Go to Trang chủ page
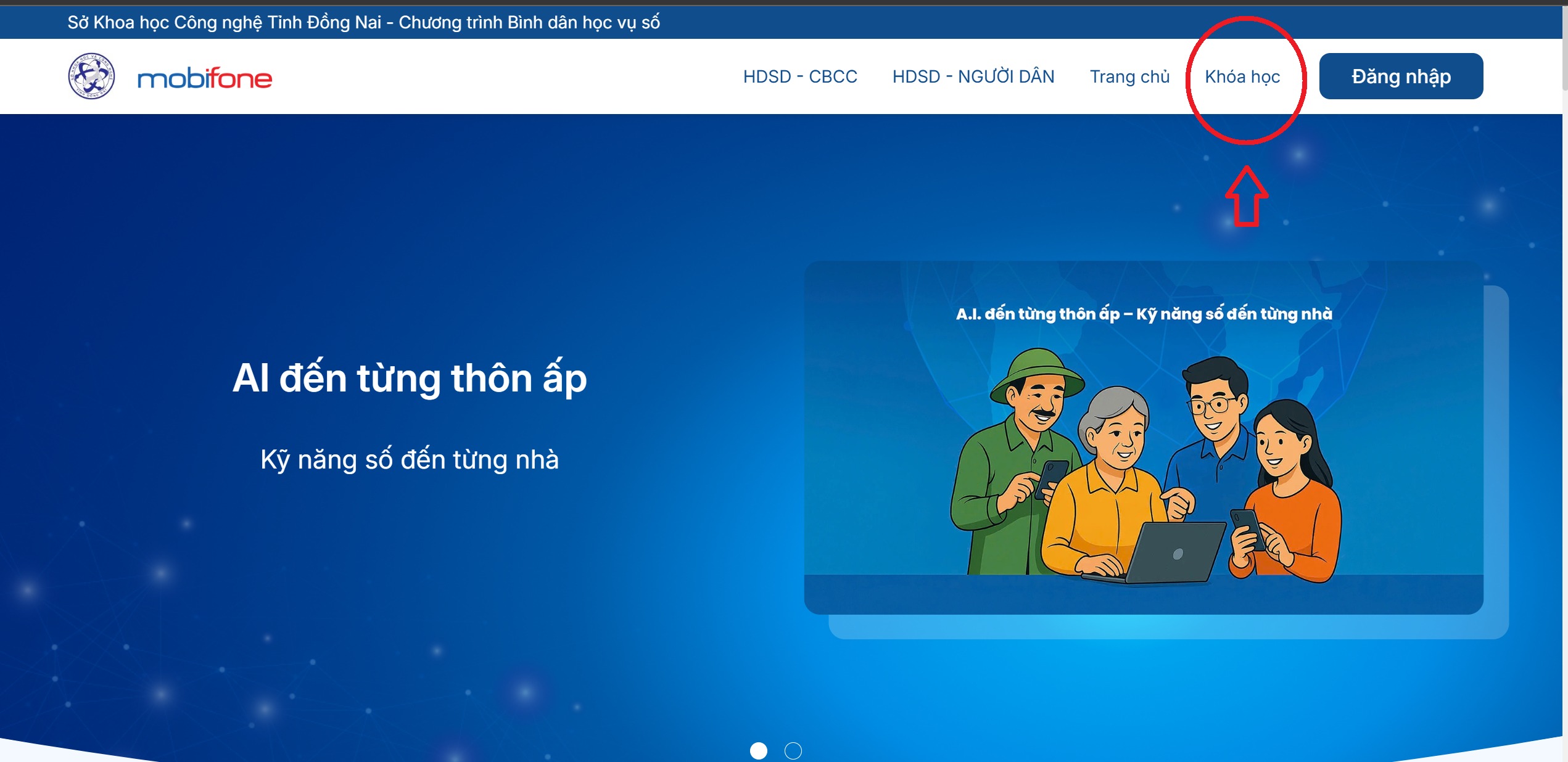Viewport: 1568px width, 762px height. pyautogui.click(x=1129, y=76)
